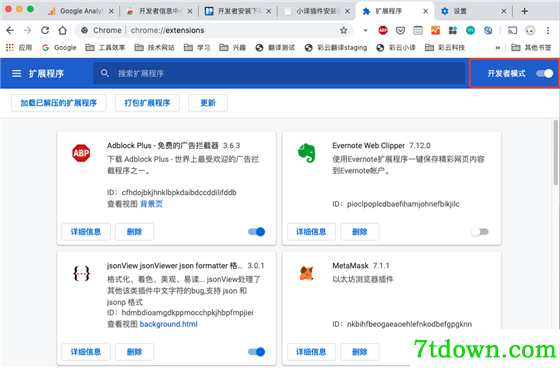This screenshot has height=368, width=560.
Task: Close the 扩展程序 tab
Action: pos(425,11)
